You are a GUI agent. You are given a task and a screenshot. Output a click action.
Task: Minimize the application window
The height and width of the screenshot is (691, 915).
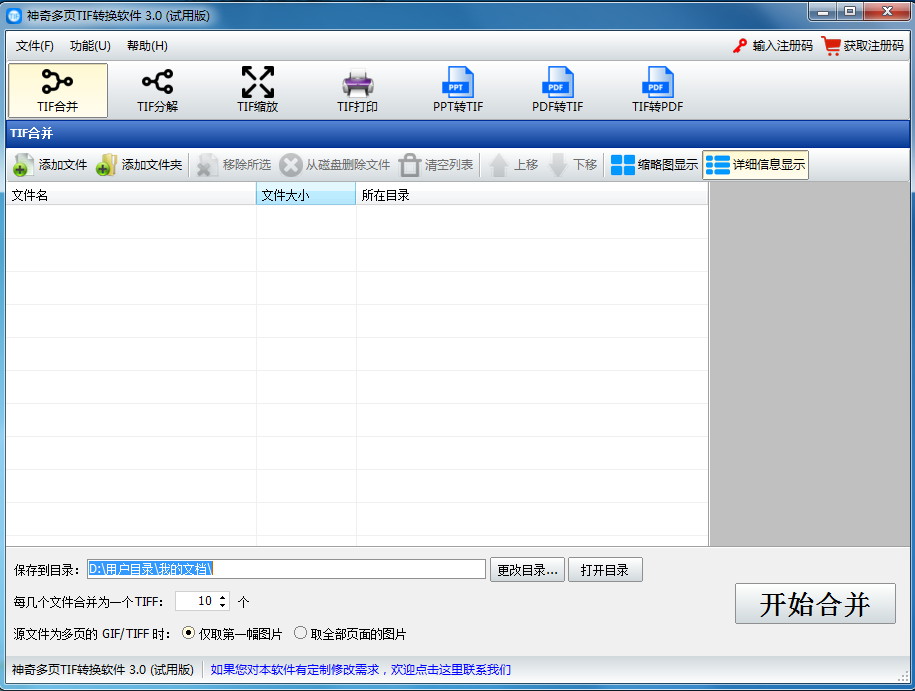click(823, 11)
